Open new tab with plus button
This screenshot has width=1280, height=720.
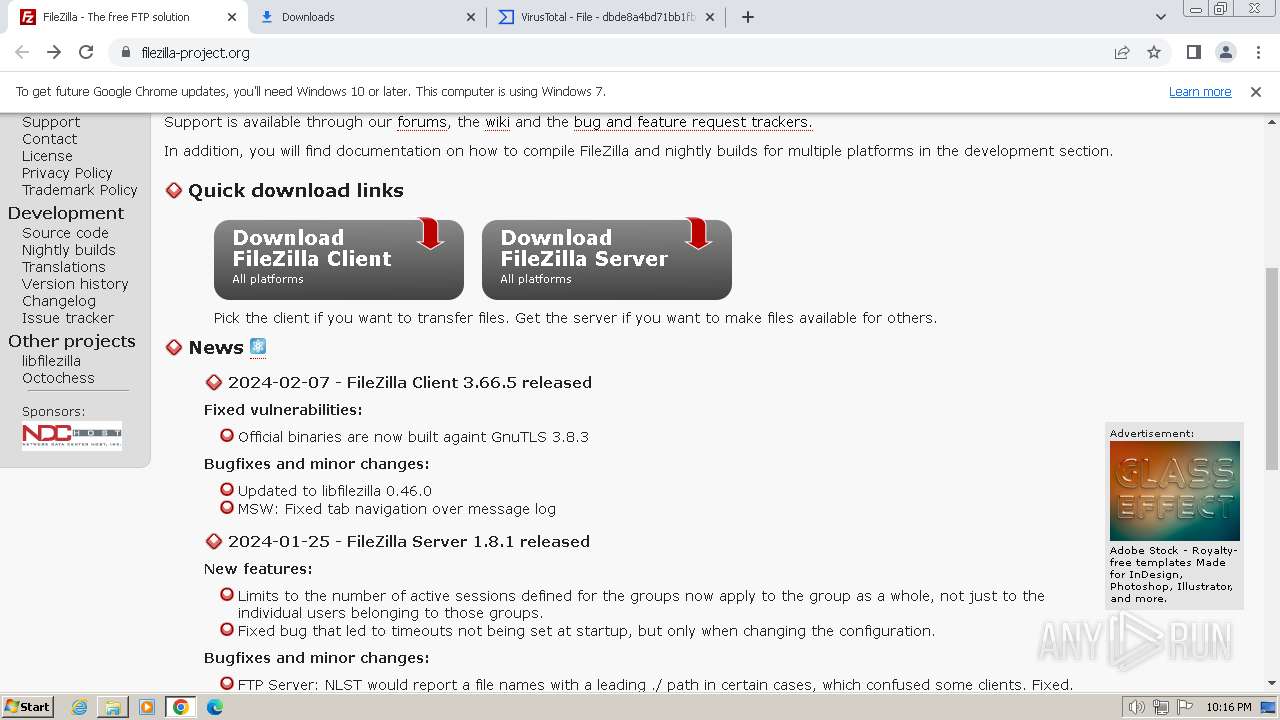coord(748,17)
